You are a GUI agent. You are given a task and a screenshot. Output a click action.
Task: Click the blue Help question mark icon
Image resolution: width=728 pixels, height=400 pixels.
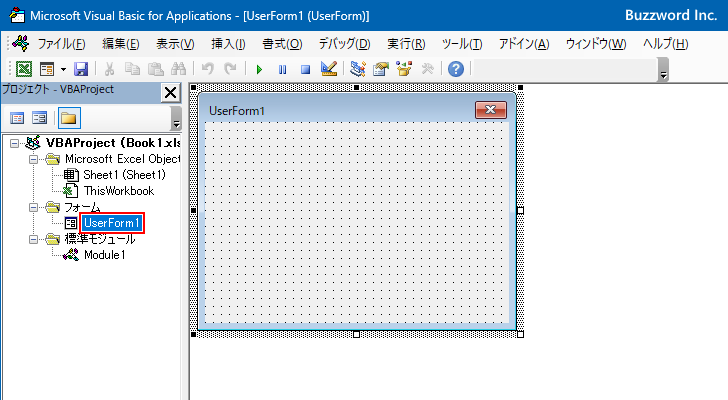456,69
